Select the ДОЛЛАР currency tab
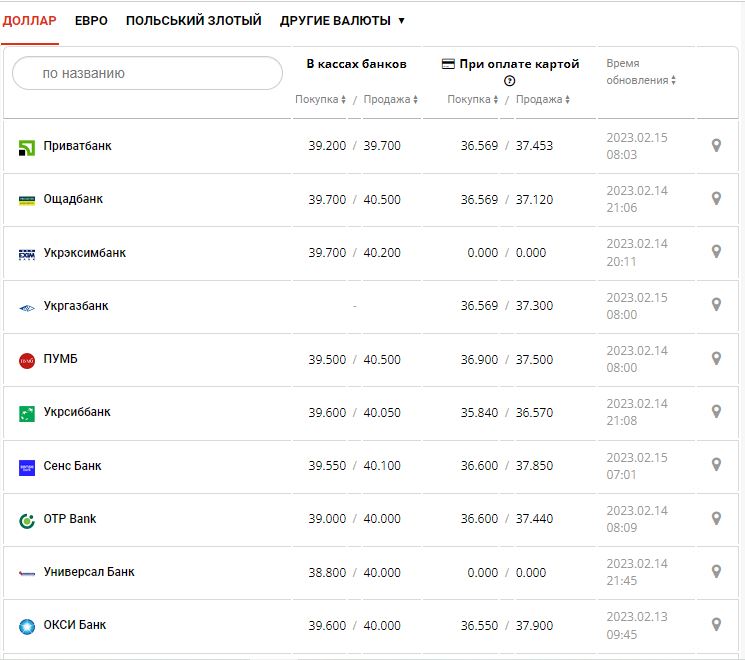Viewport: 745px width, 660px height. coord(30,20)
